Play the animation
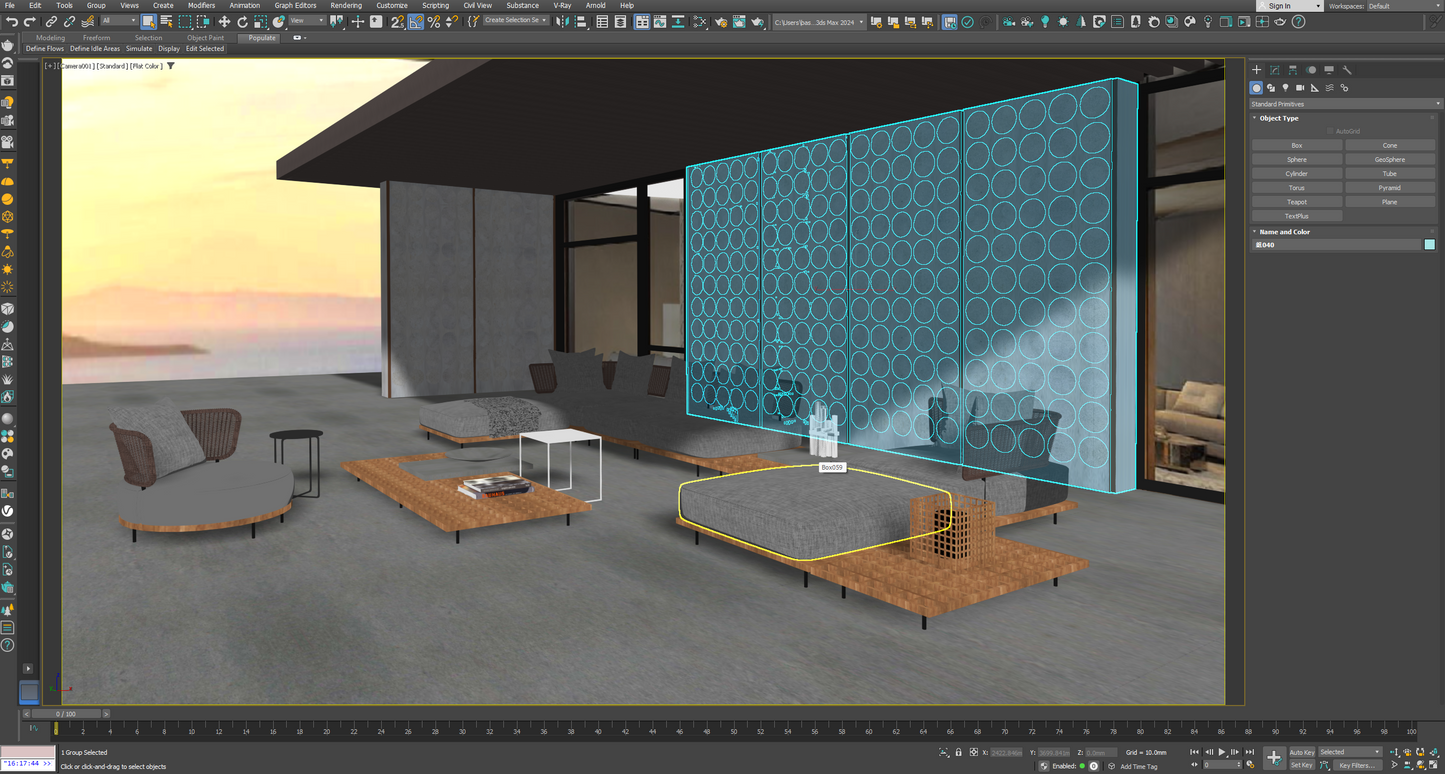1445x774 pixels. 1221,752
